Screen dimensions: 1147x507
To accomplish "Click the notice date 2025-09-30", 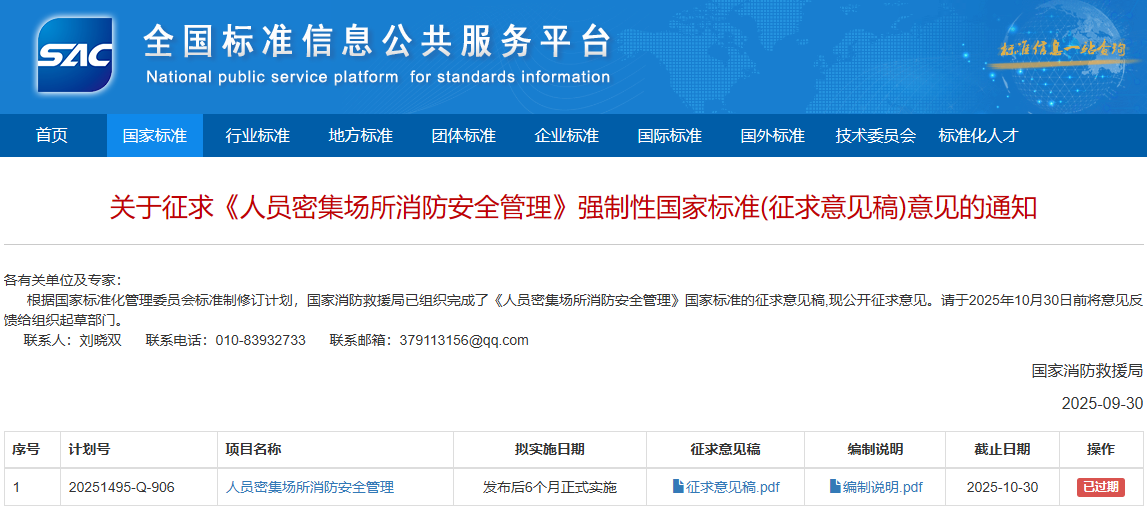I will pyautogui.click(x=1102, y=403).
